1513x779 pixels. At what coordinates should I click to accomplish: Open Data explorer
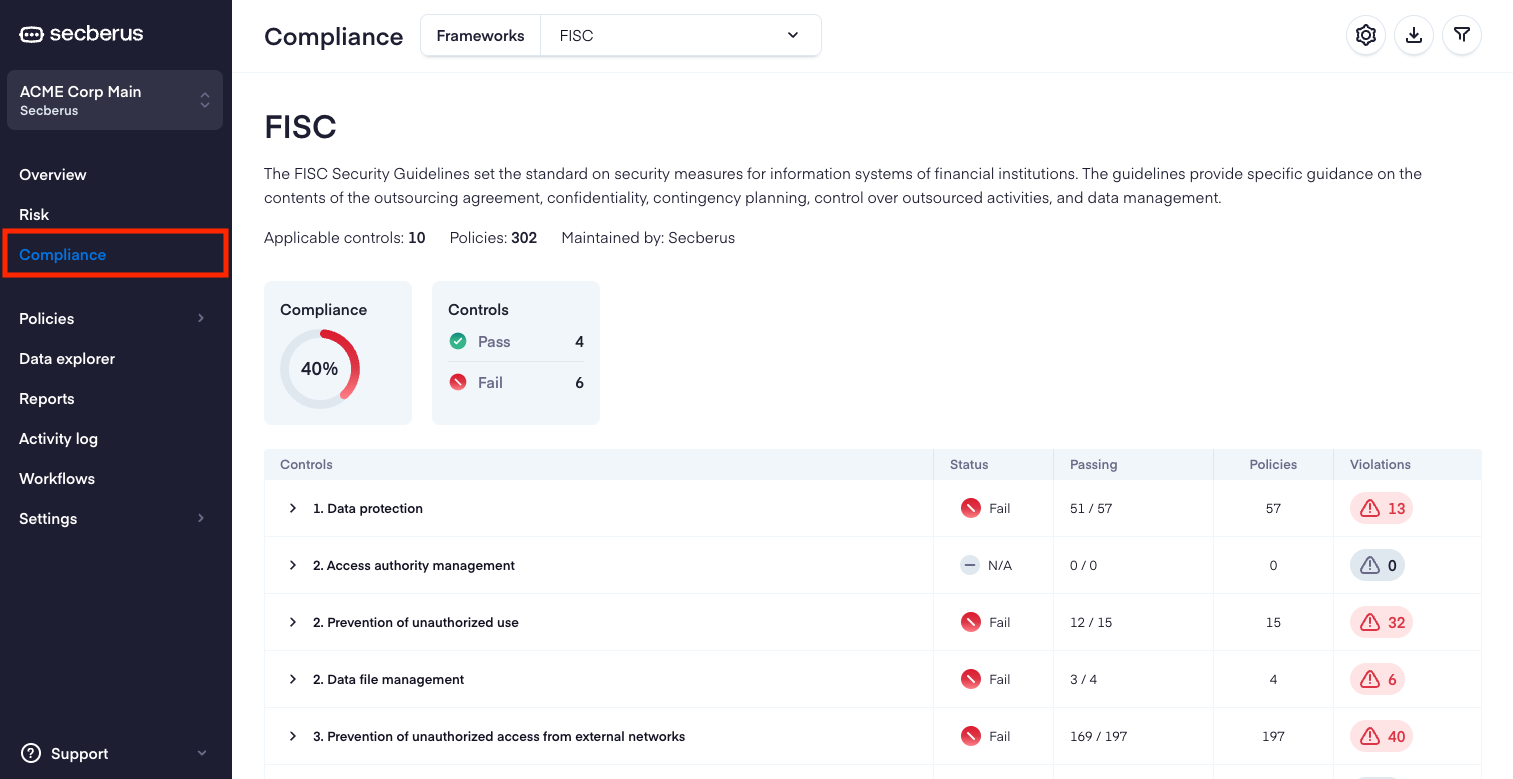tap(67, 358)
